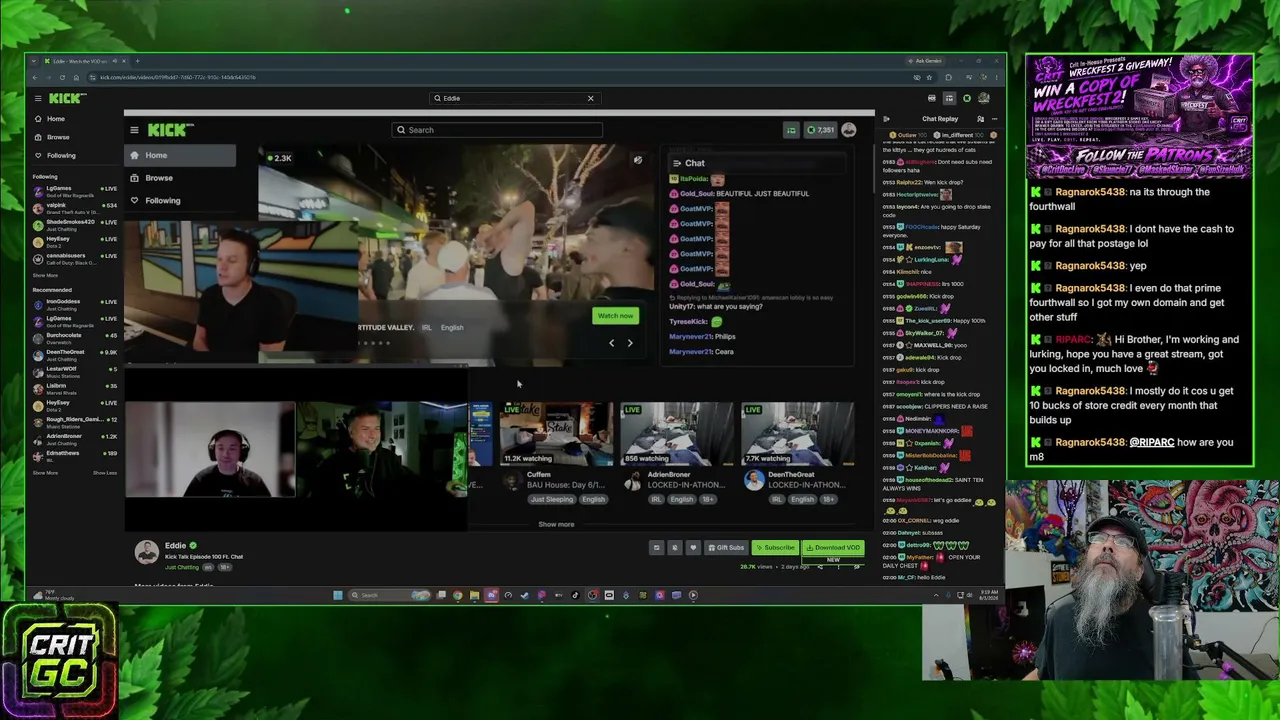Screen dimensions: 1280x720
Task: Open the profile avatar menu in Kick's top bar
Action: 984,98
